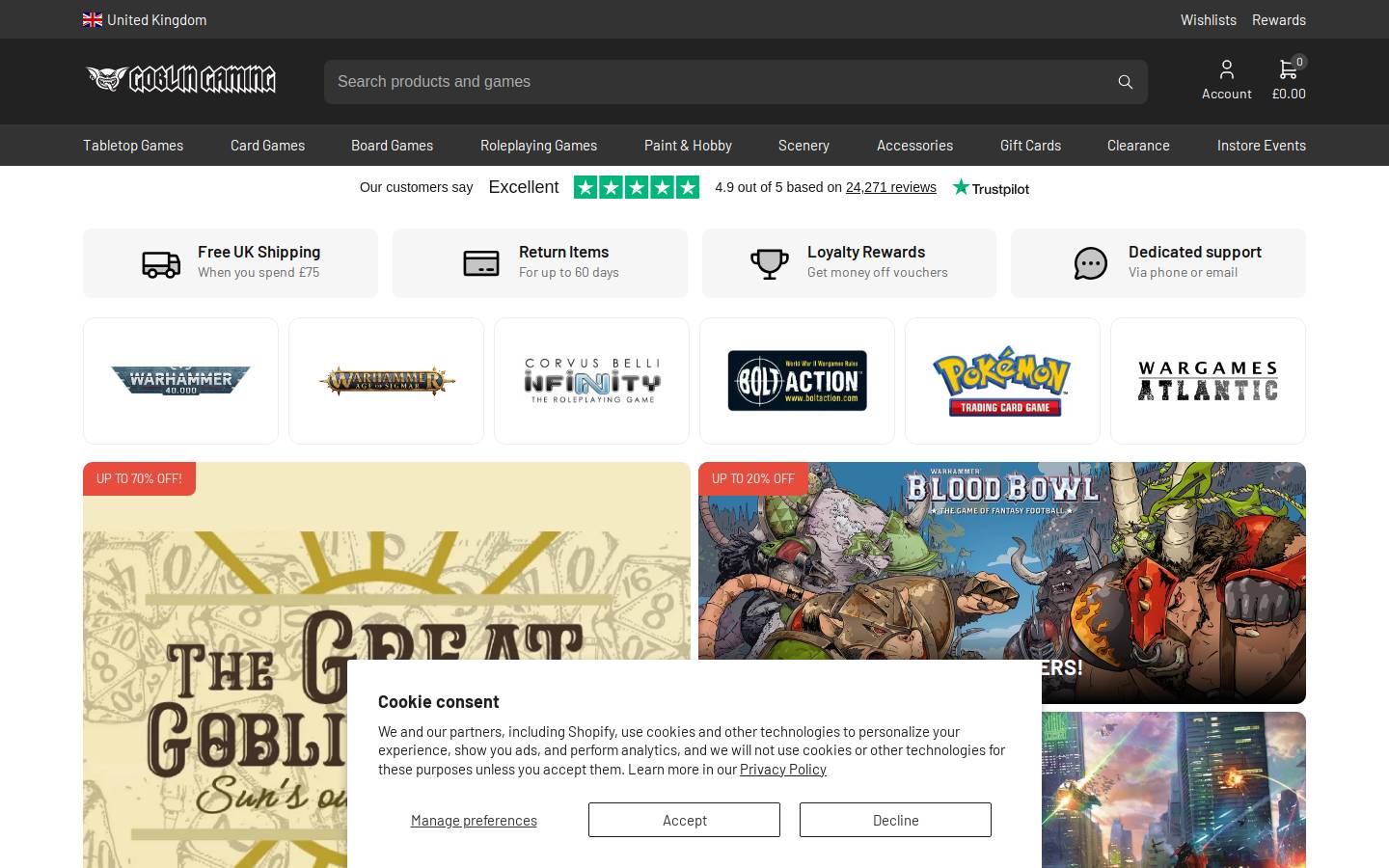Open the Warhammer 40,000 brand tile

tap(180, 381)
